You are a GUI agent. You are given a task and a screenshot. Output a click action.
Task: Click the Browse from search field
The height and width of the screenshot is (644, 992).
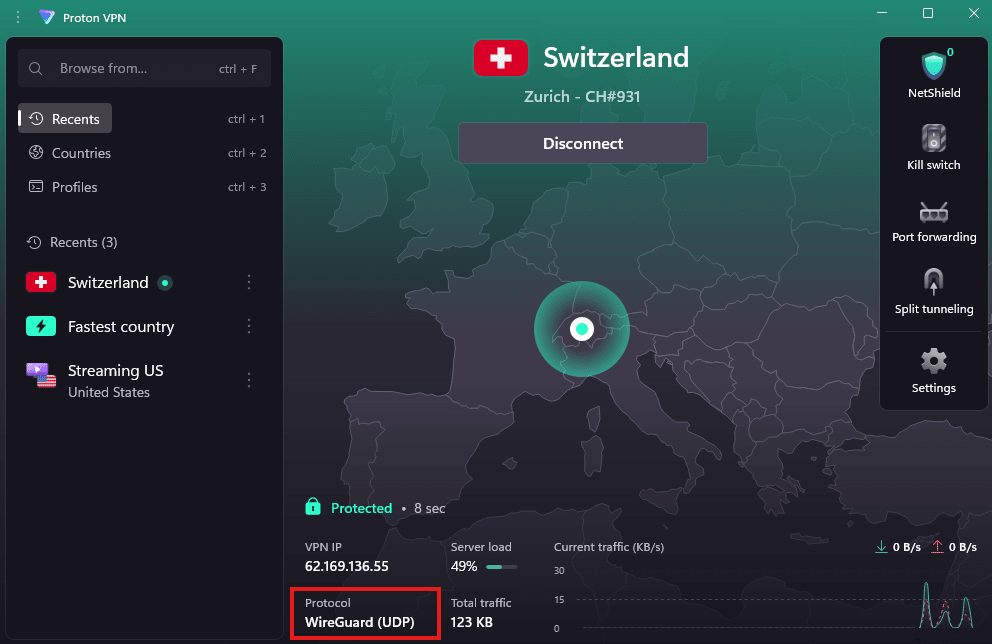[x=144, y=68]
